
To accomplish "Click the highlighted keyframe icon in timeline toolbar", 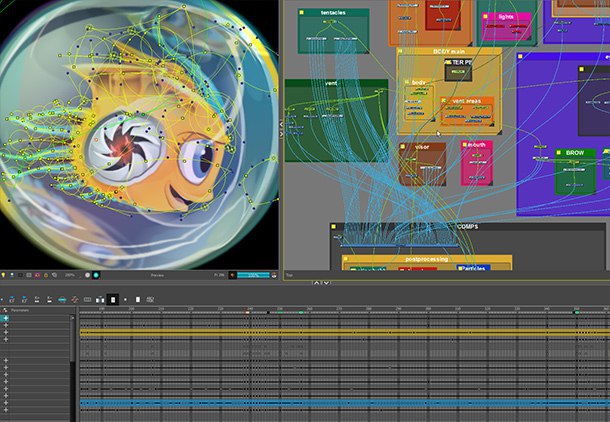I will coord(113,299).
